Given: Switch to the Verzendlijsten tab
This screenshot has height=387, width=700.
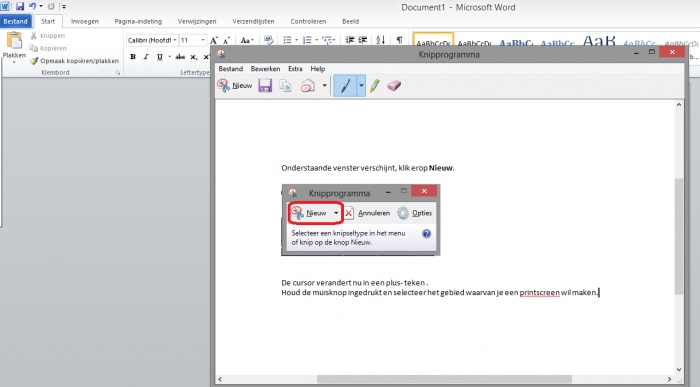Looking at the screenshot, I should point(253,21).
